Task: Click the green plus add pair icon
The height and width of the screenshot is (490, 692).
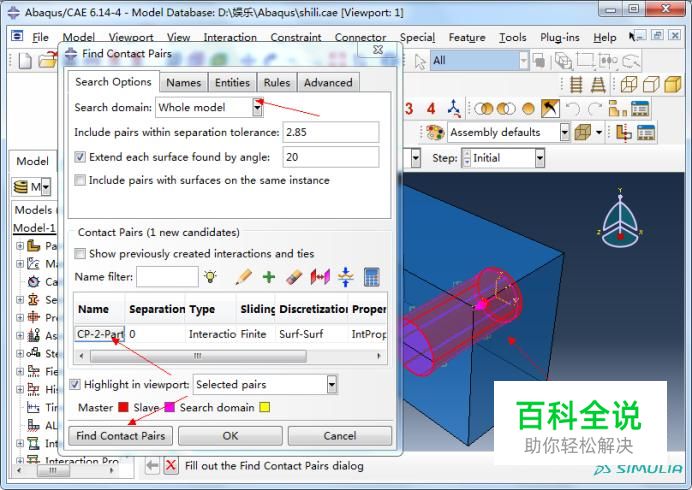Action: [268, 277]
